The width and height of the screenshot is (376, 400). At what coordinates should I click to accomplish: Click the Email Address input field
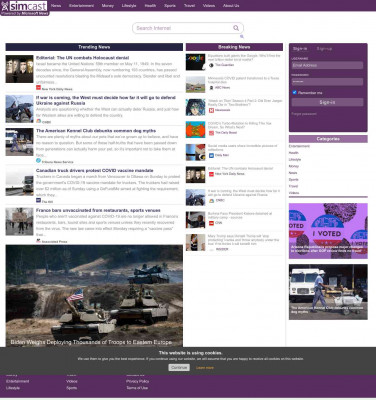click(x=327, y=65)
